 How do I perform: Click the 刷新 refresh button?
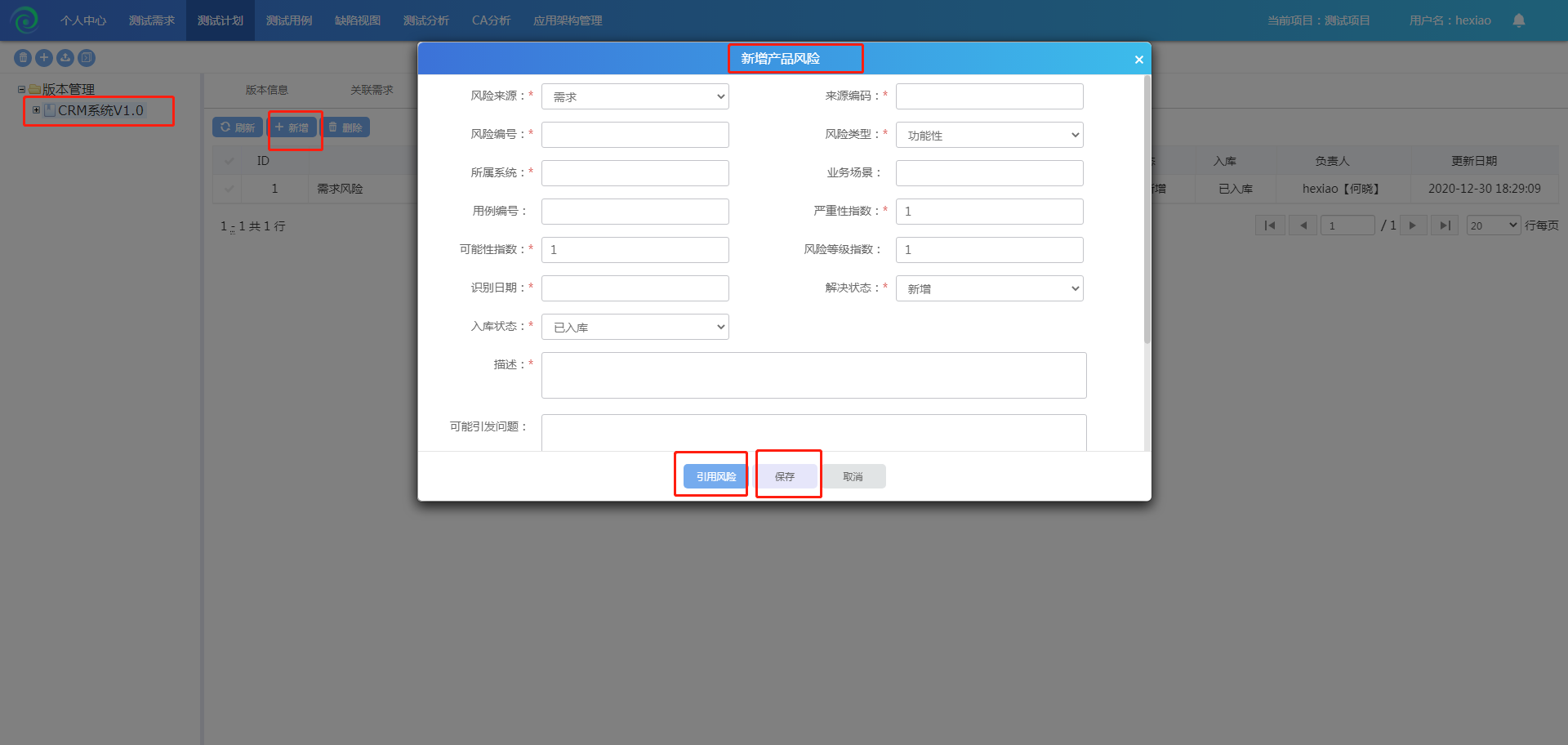click(238, 127)
